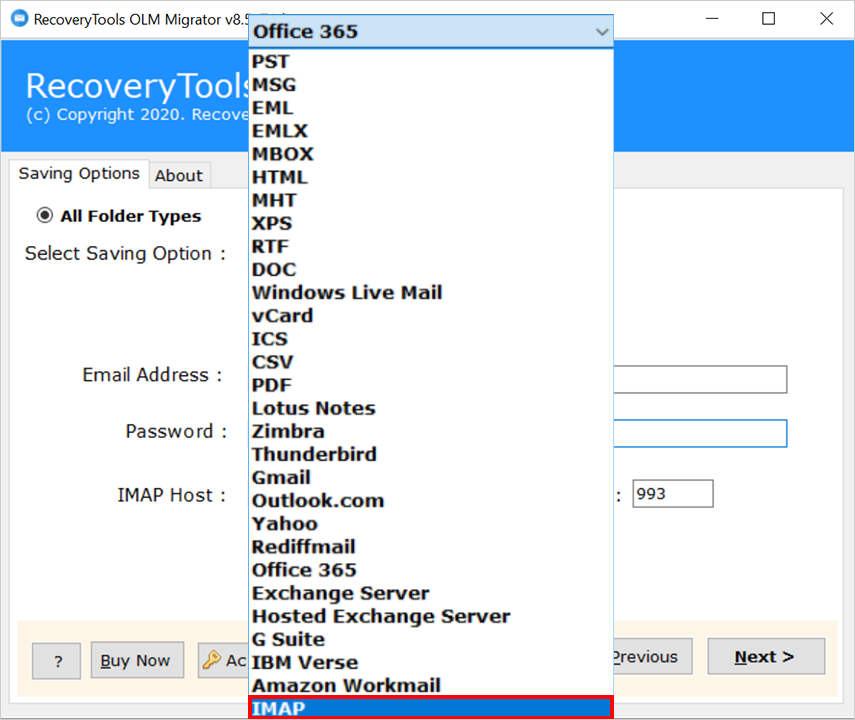Go back with the Previous button
855x720 pixels.
pyautogui.click(x=653, y=657)
